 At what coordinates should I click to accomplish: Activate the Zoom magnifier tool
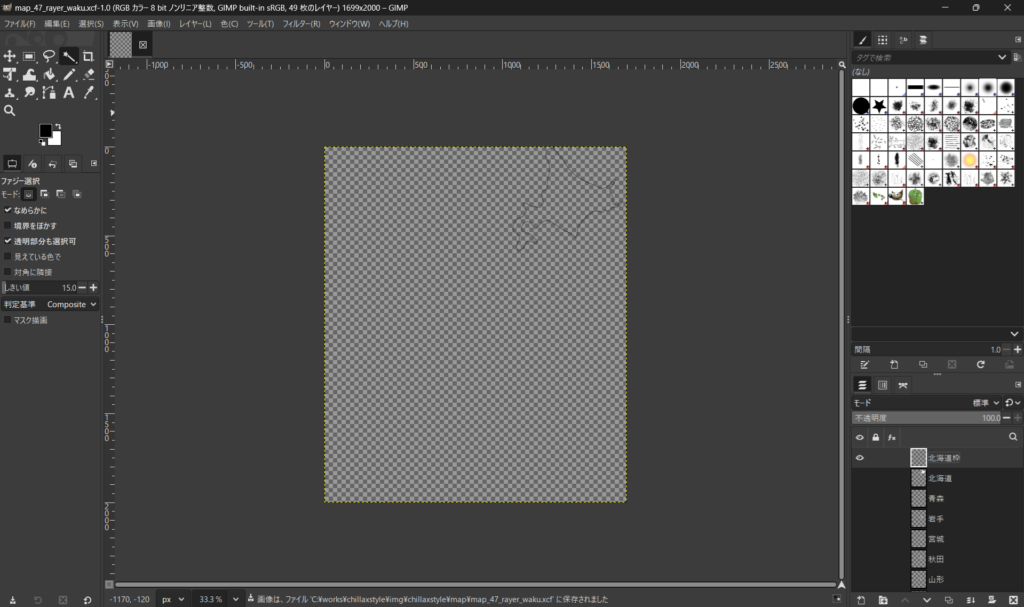(x=10, y=111)
